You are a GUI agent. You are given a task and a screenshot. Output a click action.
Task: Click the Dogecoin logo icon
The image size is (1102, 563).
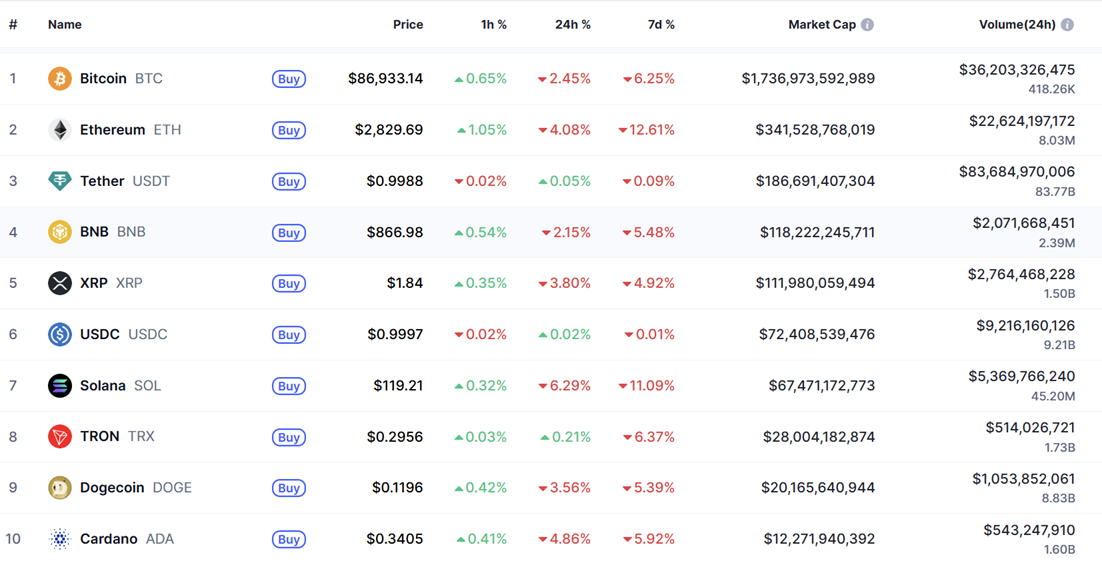[60, 488]
